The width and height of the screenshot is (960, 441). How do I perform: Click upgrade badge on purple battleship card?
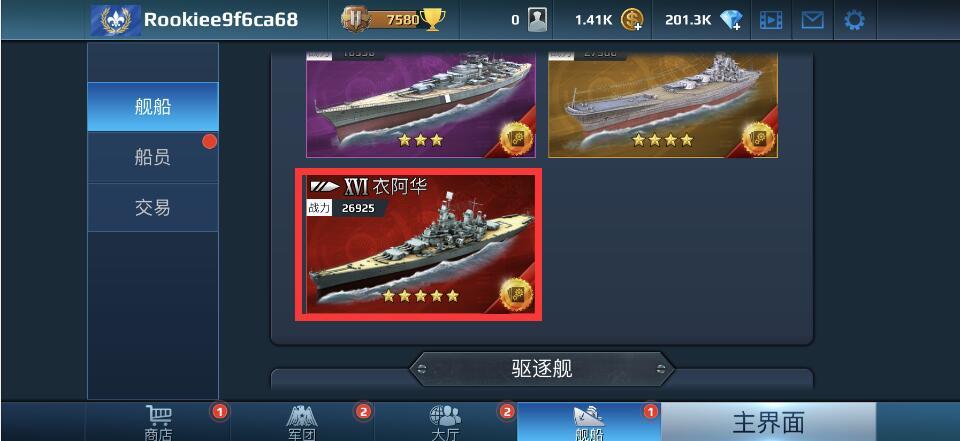[x=516, y=138]
